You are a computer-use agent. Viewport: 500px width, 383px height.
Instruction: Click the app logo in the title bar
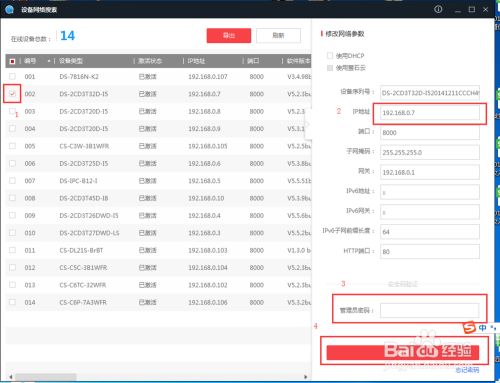click(9, 9)
